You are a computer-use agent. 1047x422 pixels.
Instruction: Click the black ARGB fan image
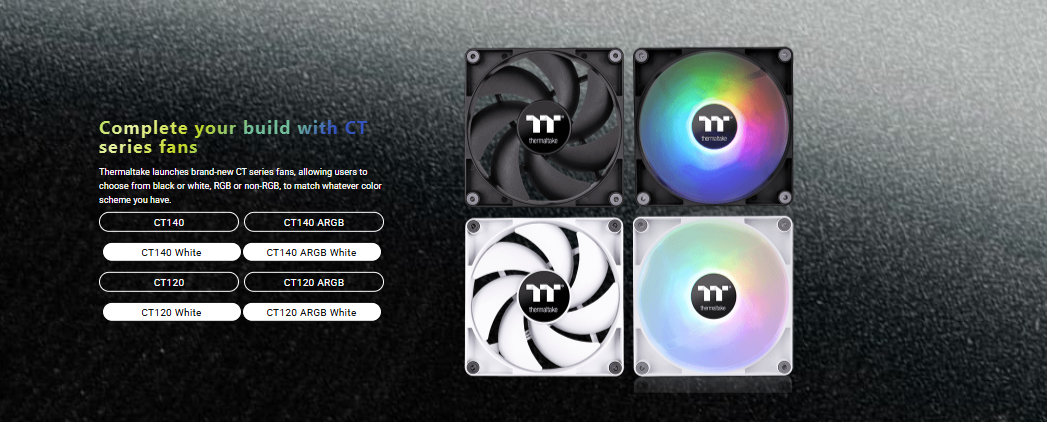(713, 127)
